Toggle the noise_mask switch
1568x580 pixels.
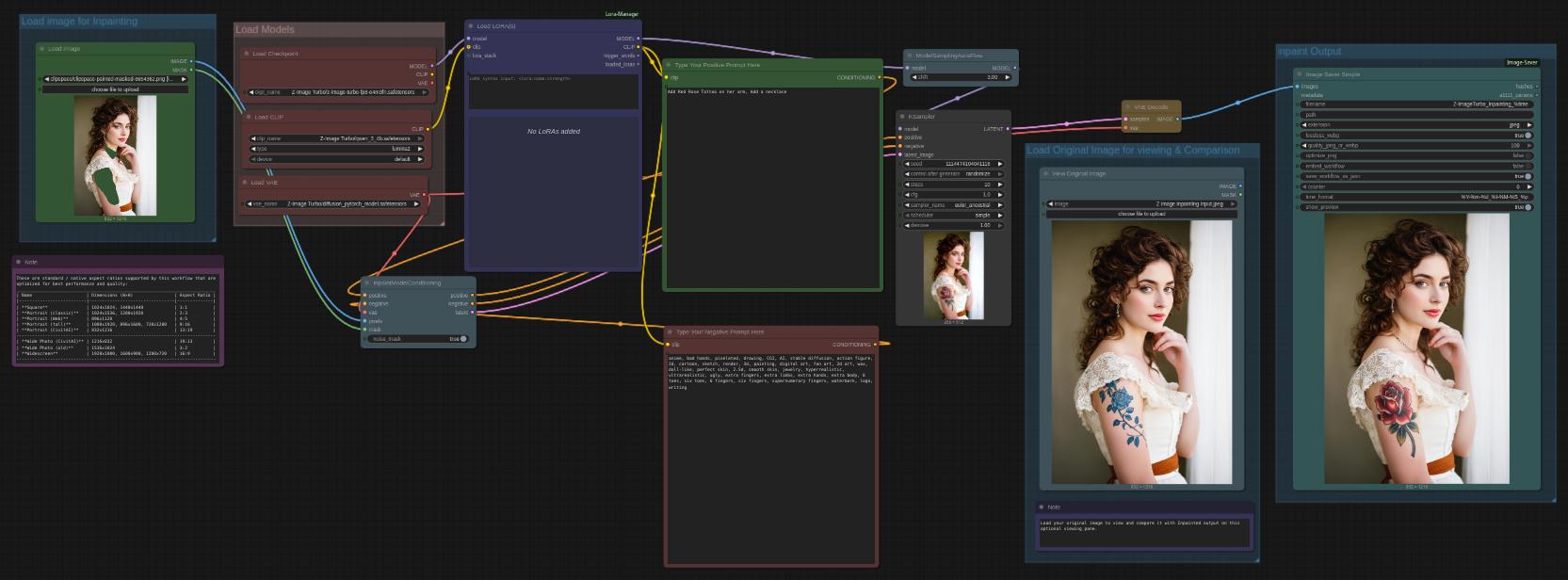coord(462,339)
